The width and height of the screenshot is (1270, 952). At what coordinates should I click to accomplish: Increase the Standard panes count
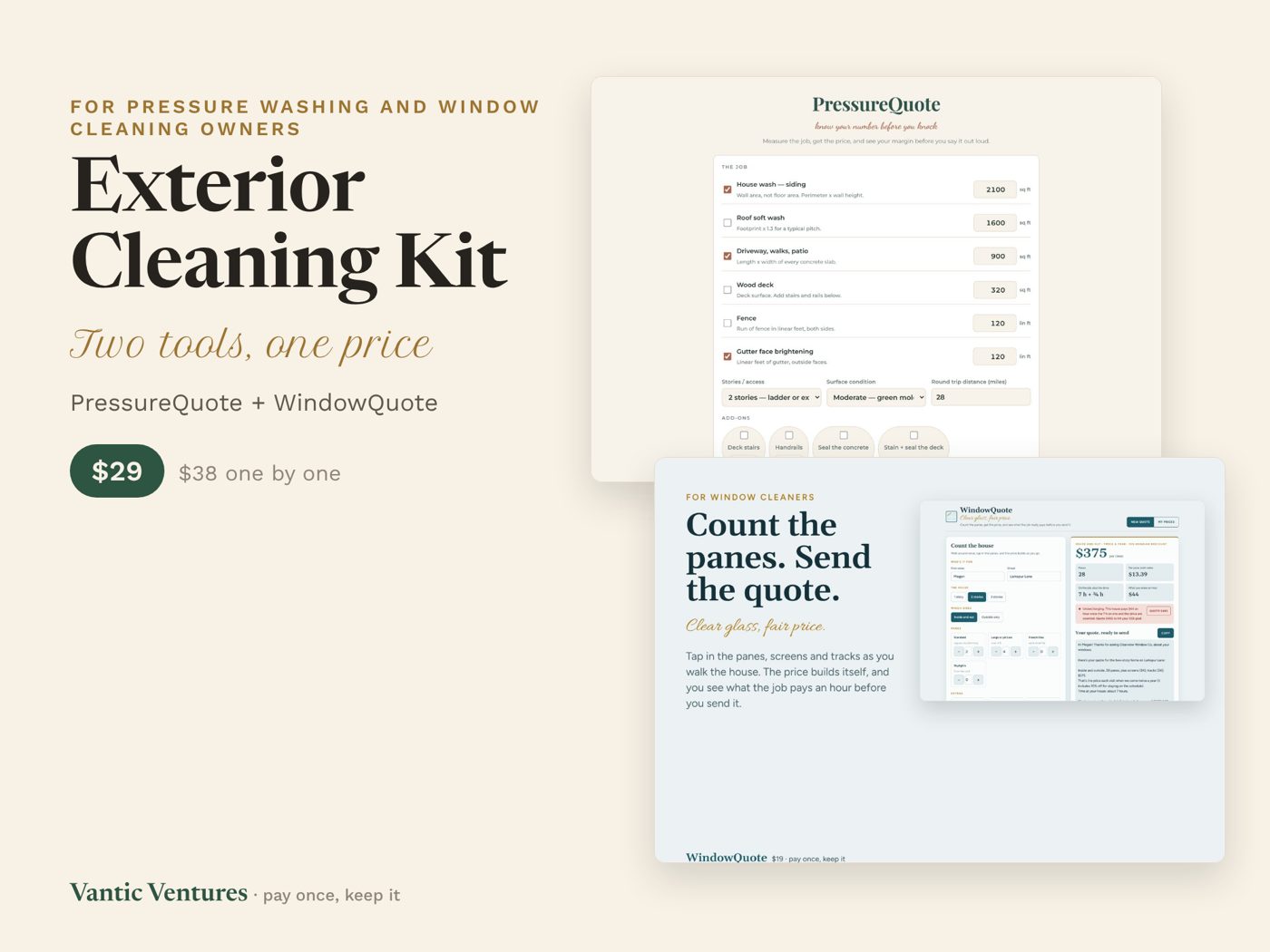coord(978,652)
